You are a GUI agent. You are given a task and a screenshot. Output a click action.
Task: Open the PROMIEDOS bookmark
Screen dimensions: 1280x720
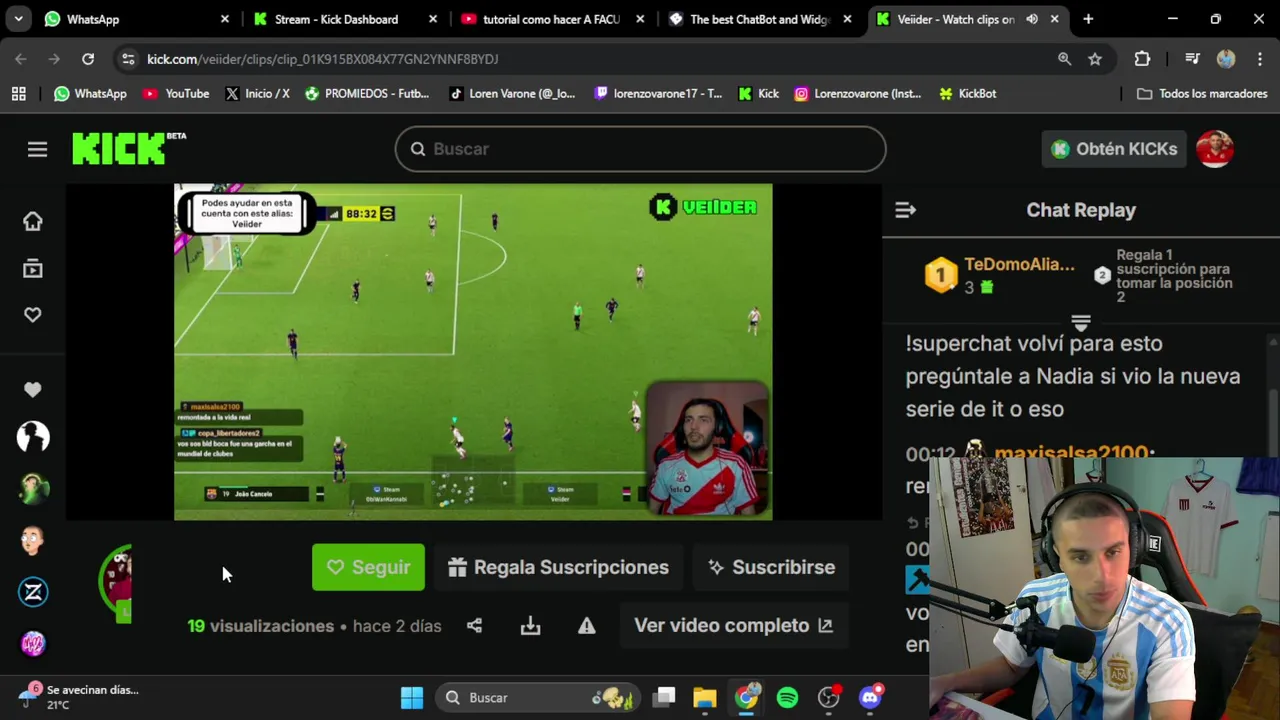pyautogui.click(x=366, y=93)
